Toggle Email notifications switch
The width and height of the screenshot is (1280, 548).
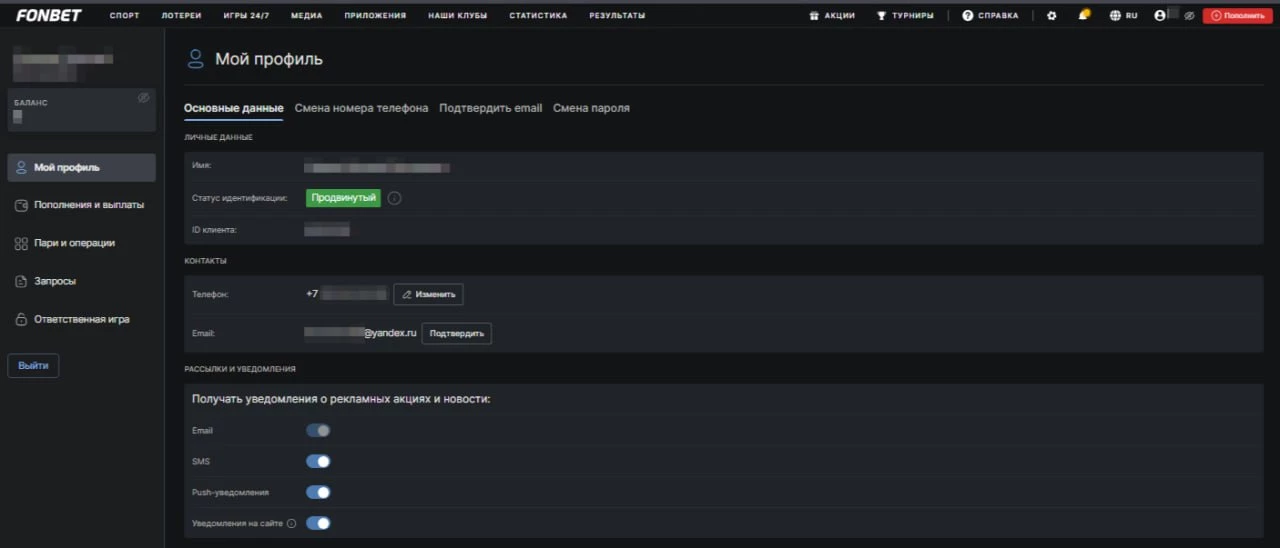tap(318, 431)
